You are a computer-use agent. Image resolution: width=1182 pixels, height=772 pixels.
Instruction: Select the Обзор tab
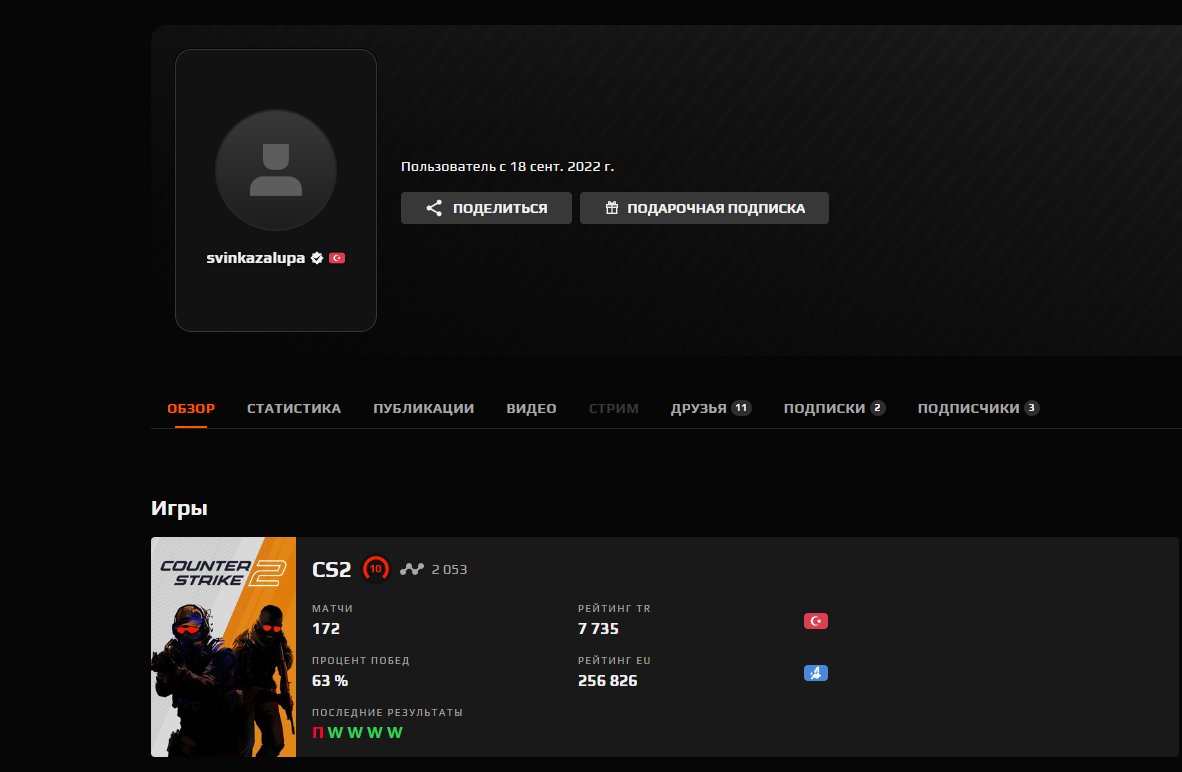191,408
